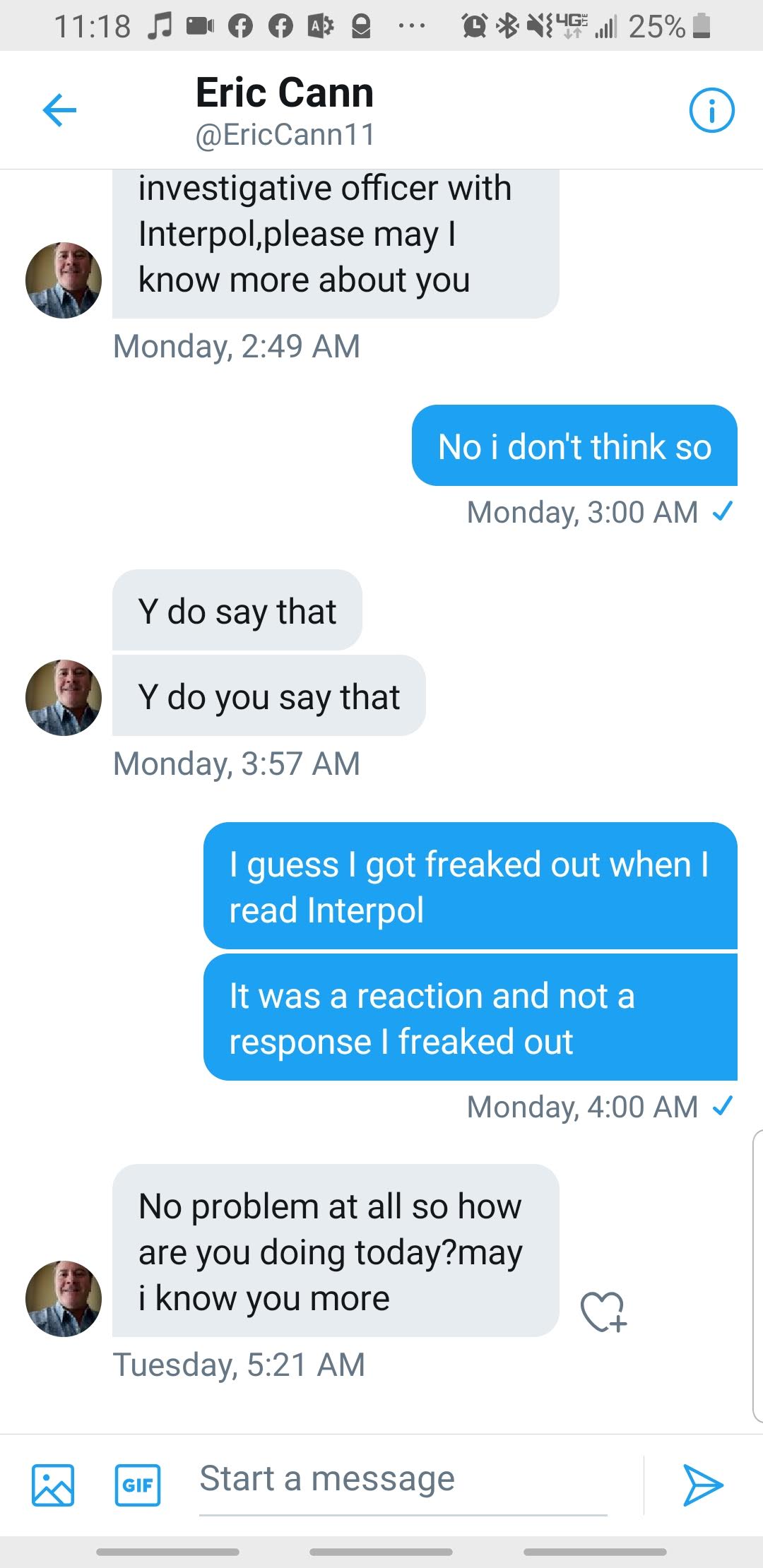Tap the "No problem at all" message

click(x=335, y=1251)
